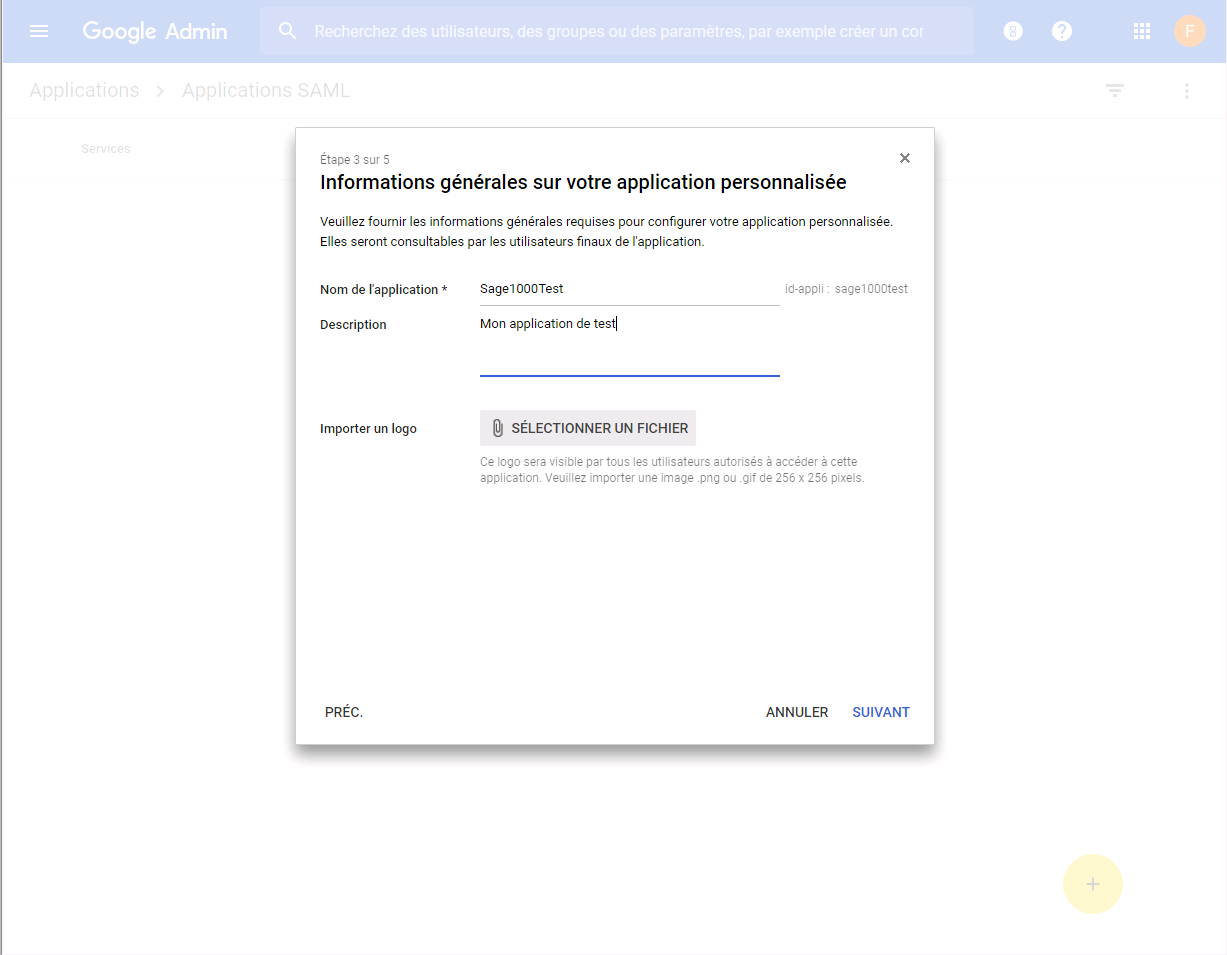Focus the admin search field
This screenshot has width=1227, height=955.
click(x=618, y=31)
